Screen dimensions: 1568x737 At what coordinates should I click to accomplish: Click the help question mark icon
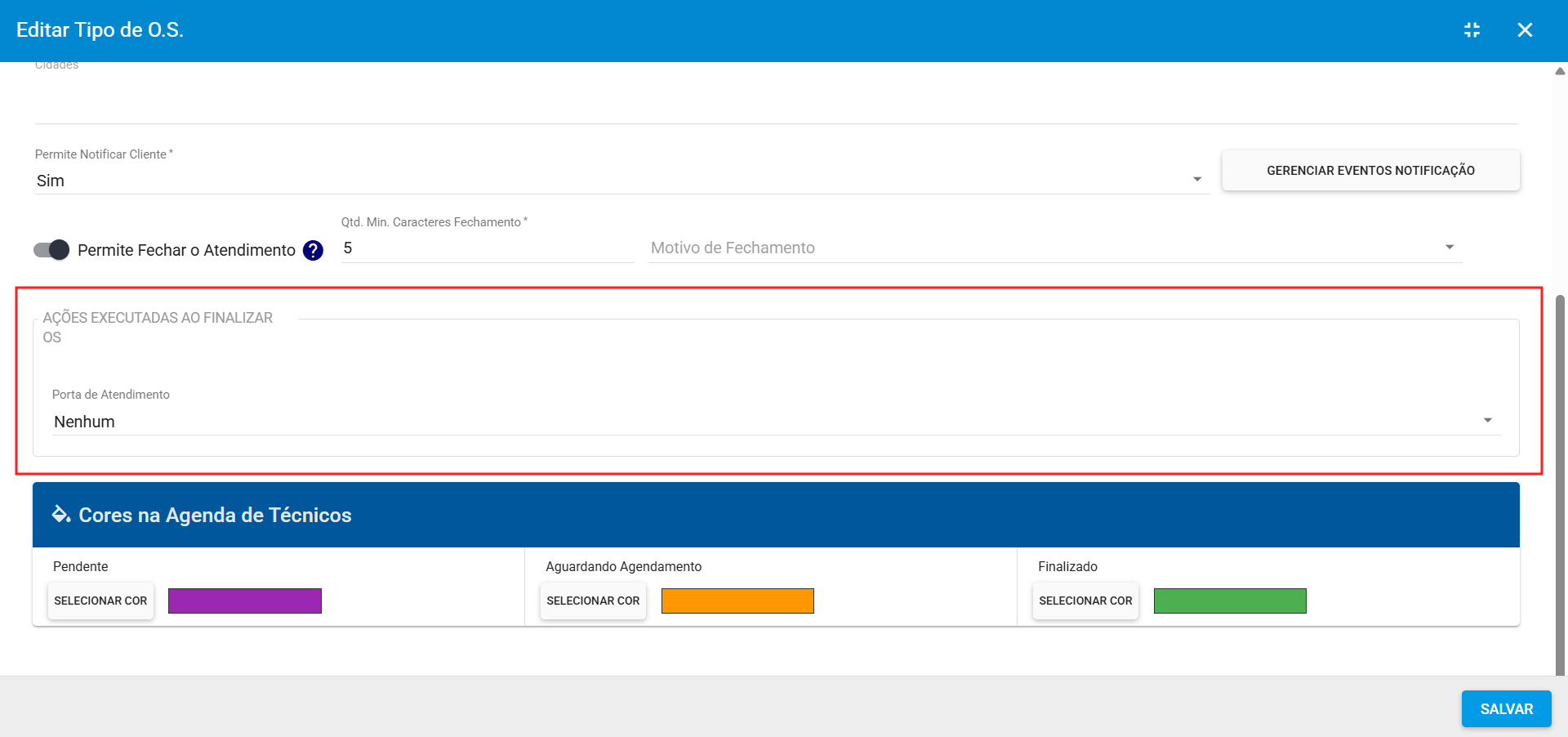click(313, 251)
